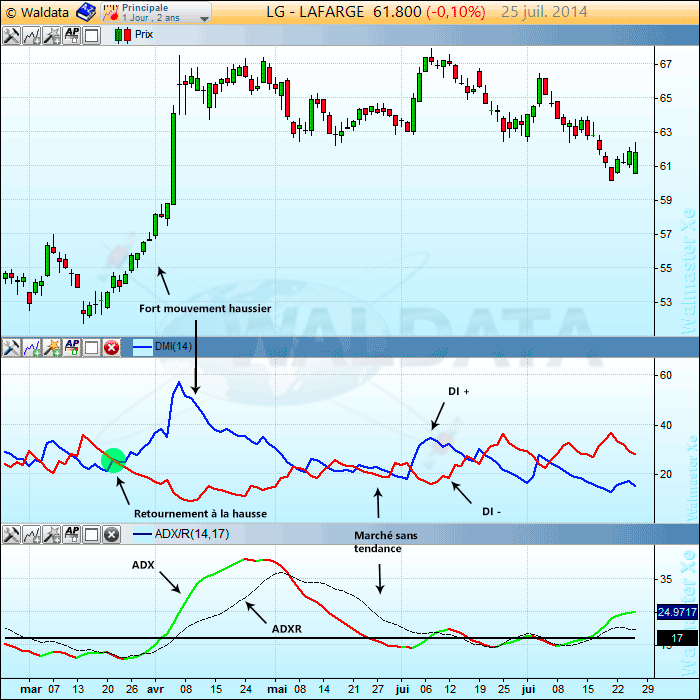The width and height of the screenshot is (700, 700).
Task: Click the date 25 juil. 2014
Action: click(x=544, y=12)
